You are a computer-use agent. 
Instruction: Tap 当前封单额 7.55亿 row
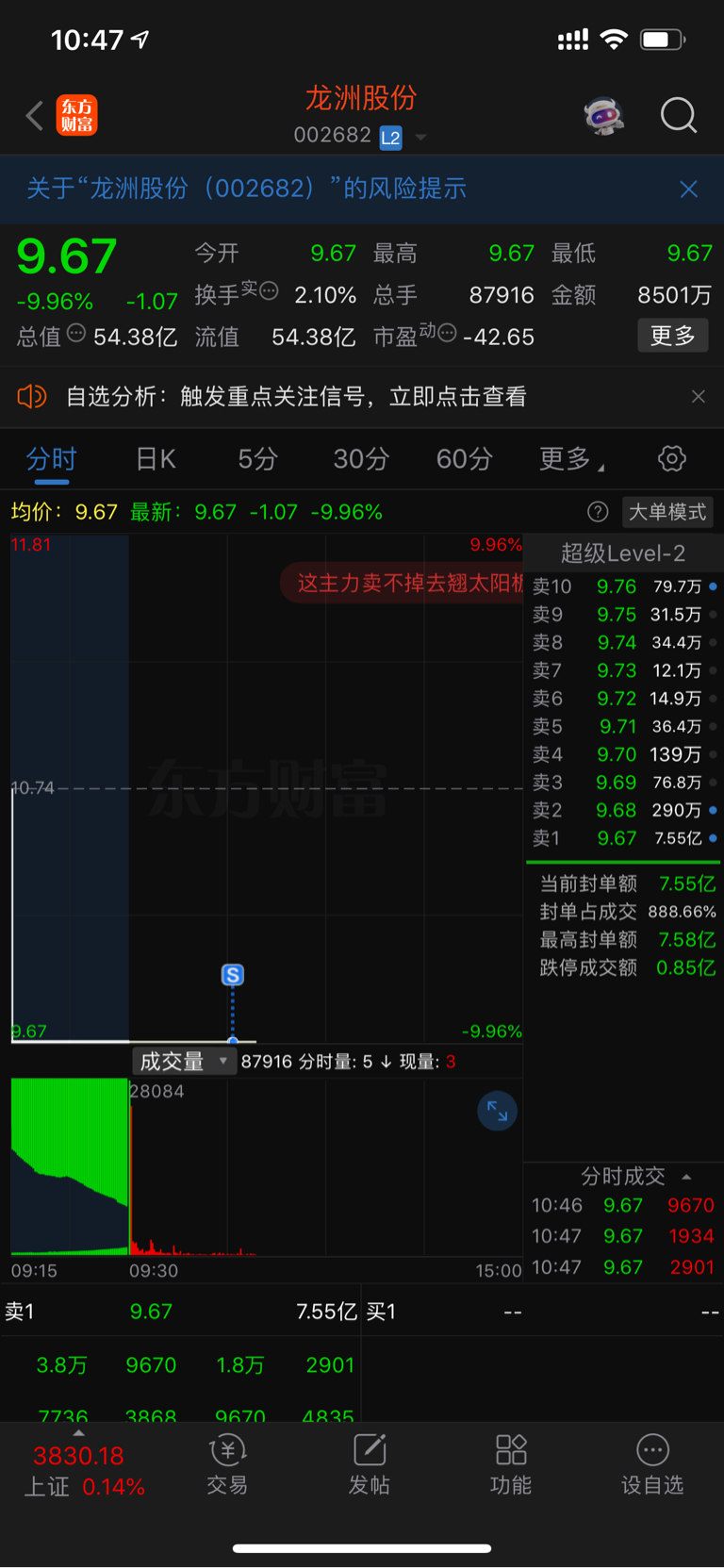627,884
